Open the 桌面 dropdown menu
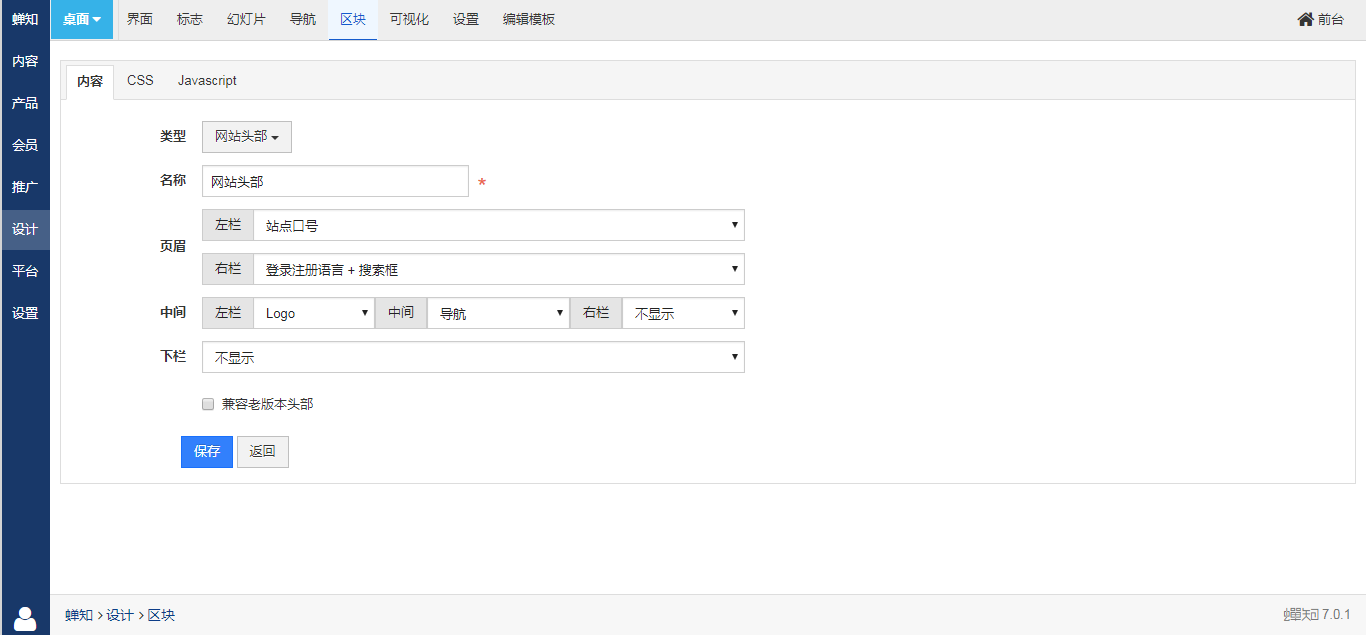Image resolution: width=1366 pixels, height=635 pixels. (x=82, y=19)
